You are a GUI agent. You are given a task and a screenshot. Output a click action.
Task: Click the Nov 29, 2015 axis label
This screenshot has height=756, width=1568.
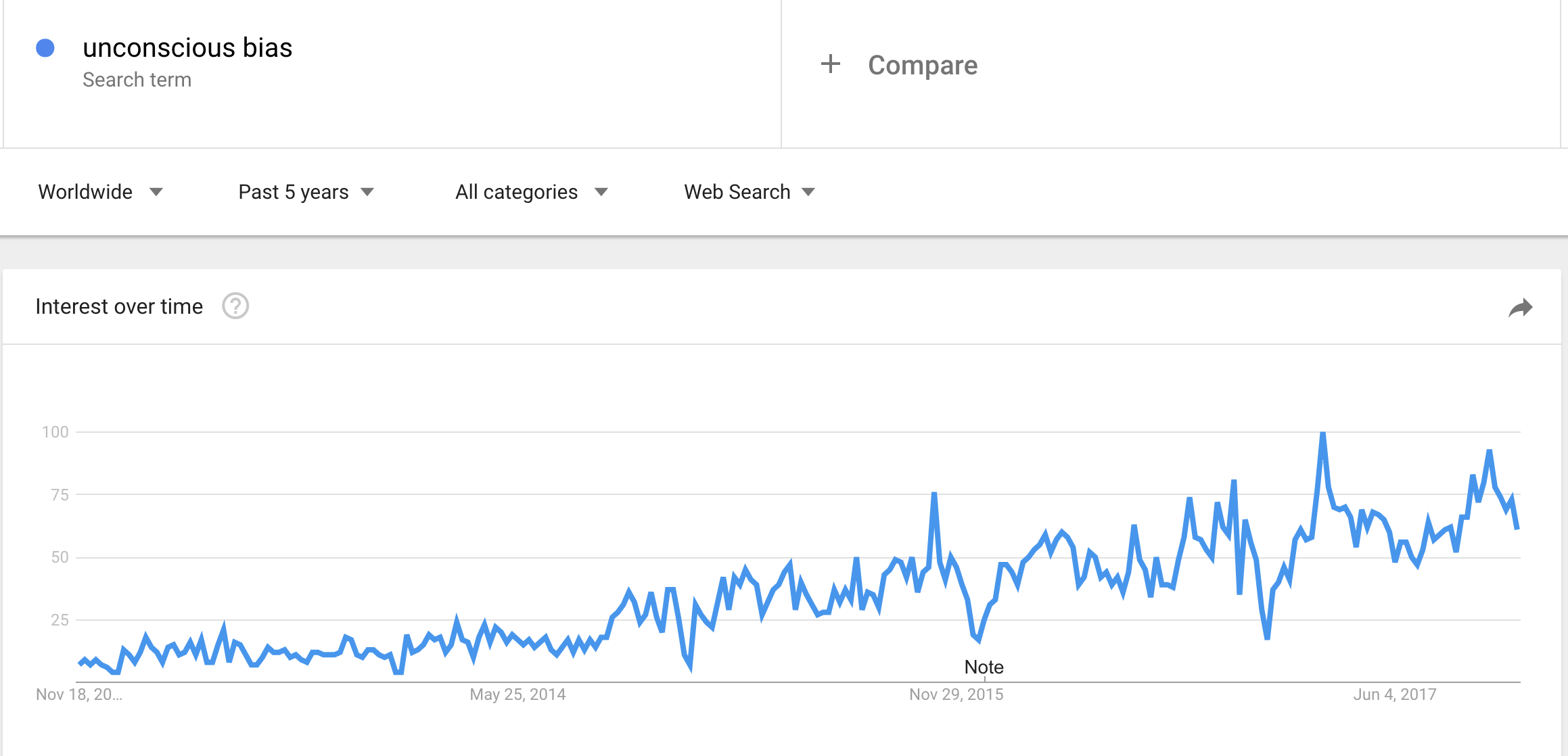point(956,694)
